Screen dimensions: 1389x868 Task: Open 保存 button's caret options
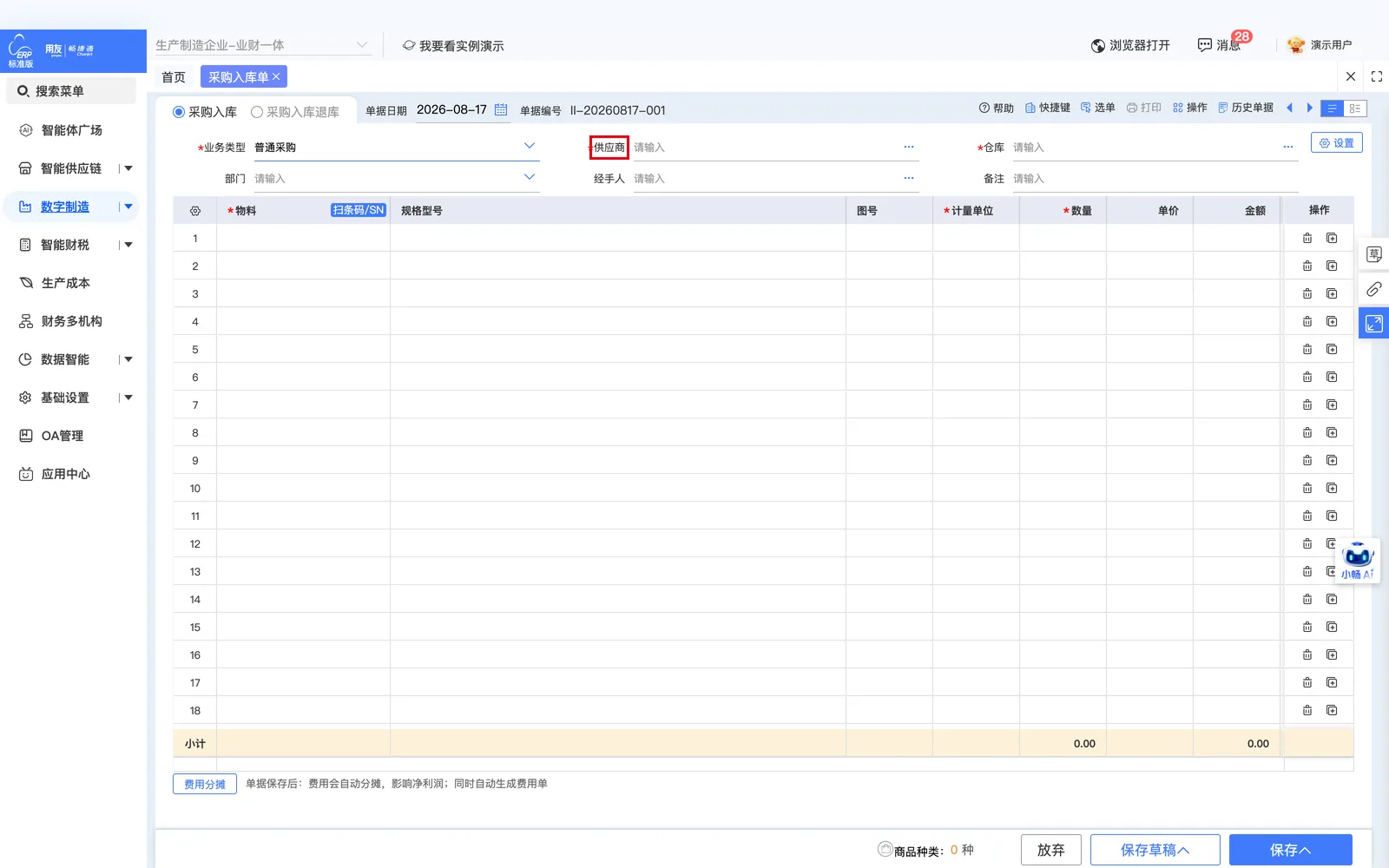click(x=1306, y=851)
